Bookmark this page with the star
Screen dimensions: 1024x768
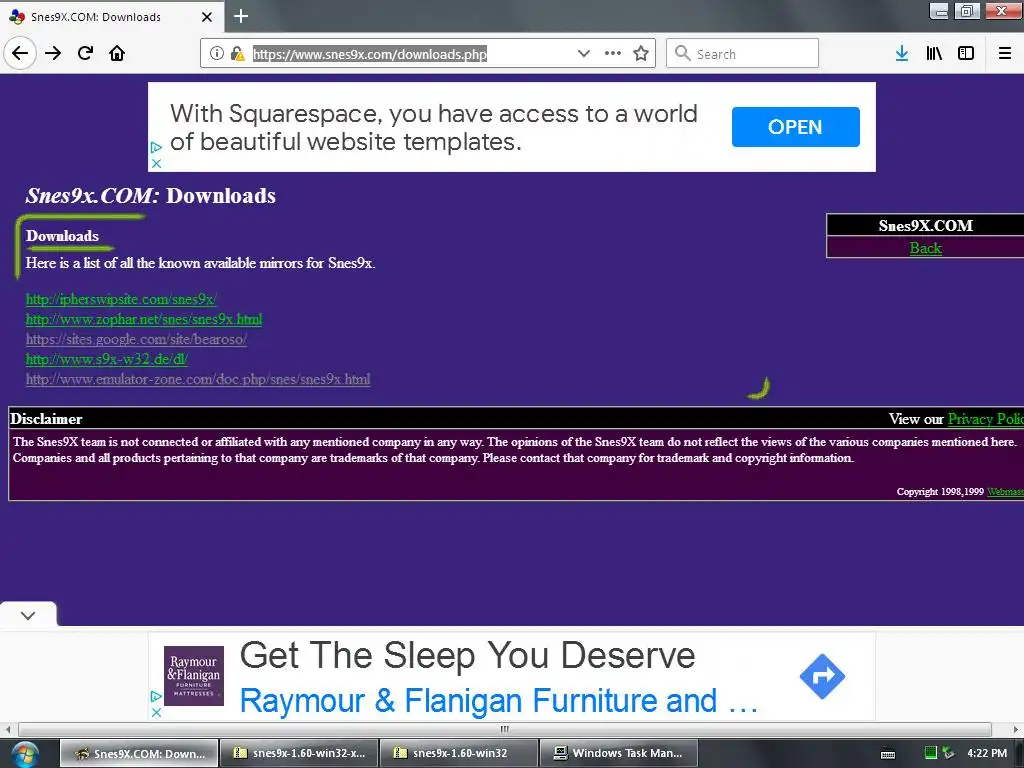(x=641, y=53)
